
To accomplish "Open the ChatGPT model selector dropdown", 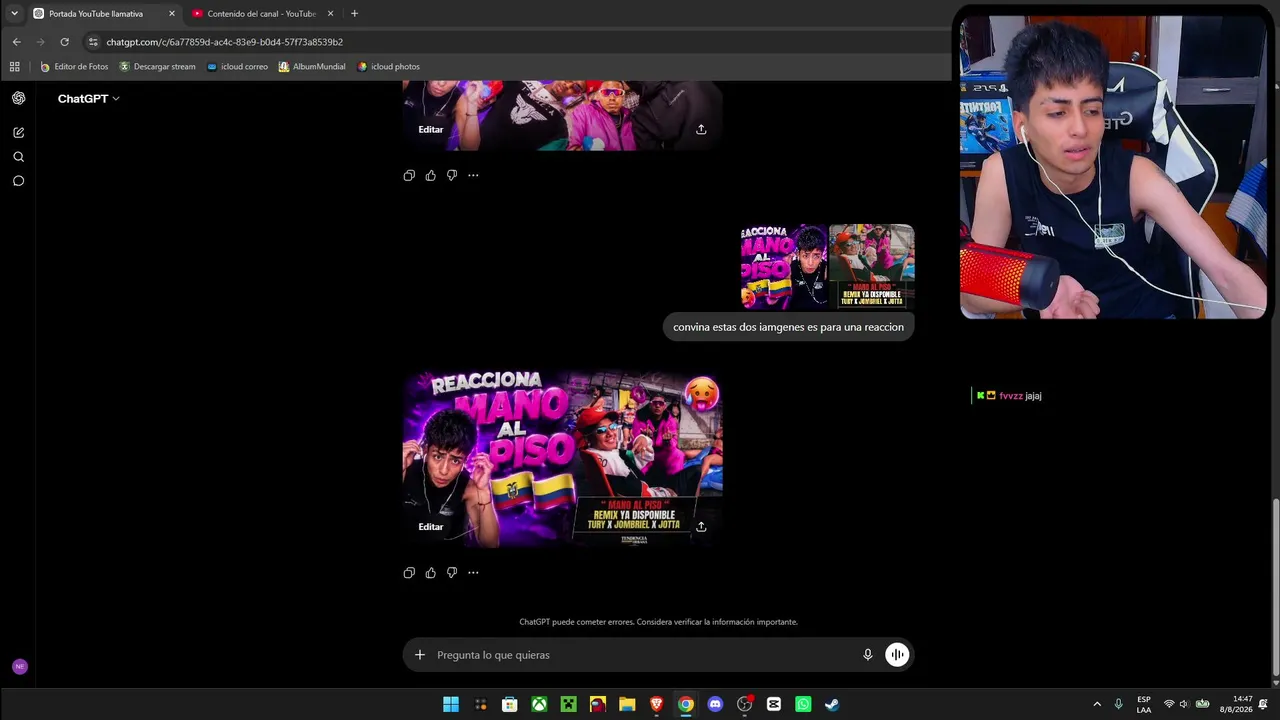I will point(88,99).
